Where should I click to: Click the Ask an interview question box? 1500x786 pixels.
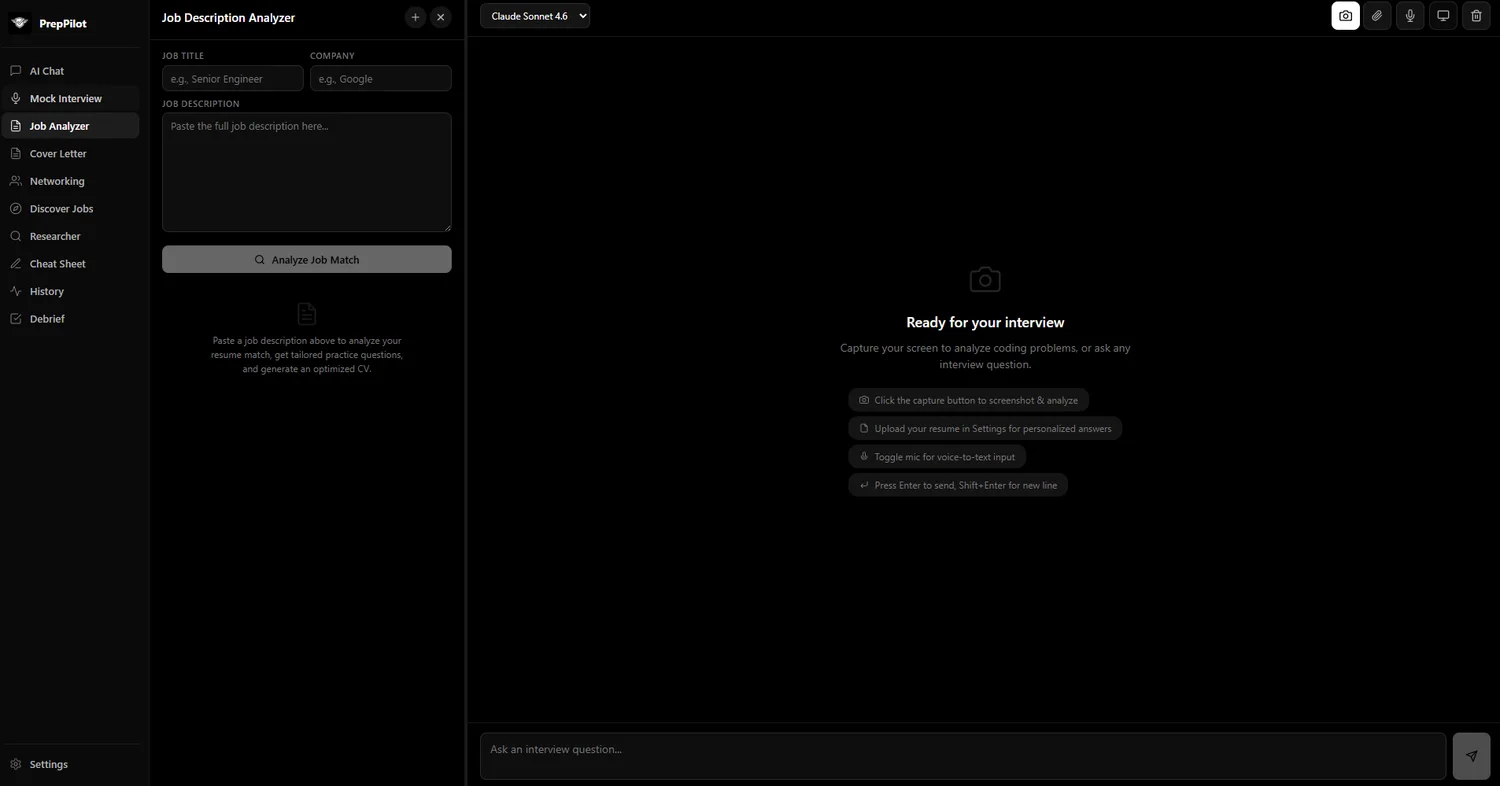click(962, 756)
